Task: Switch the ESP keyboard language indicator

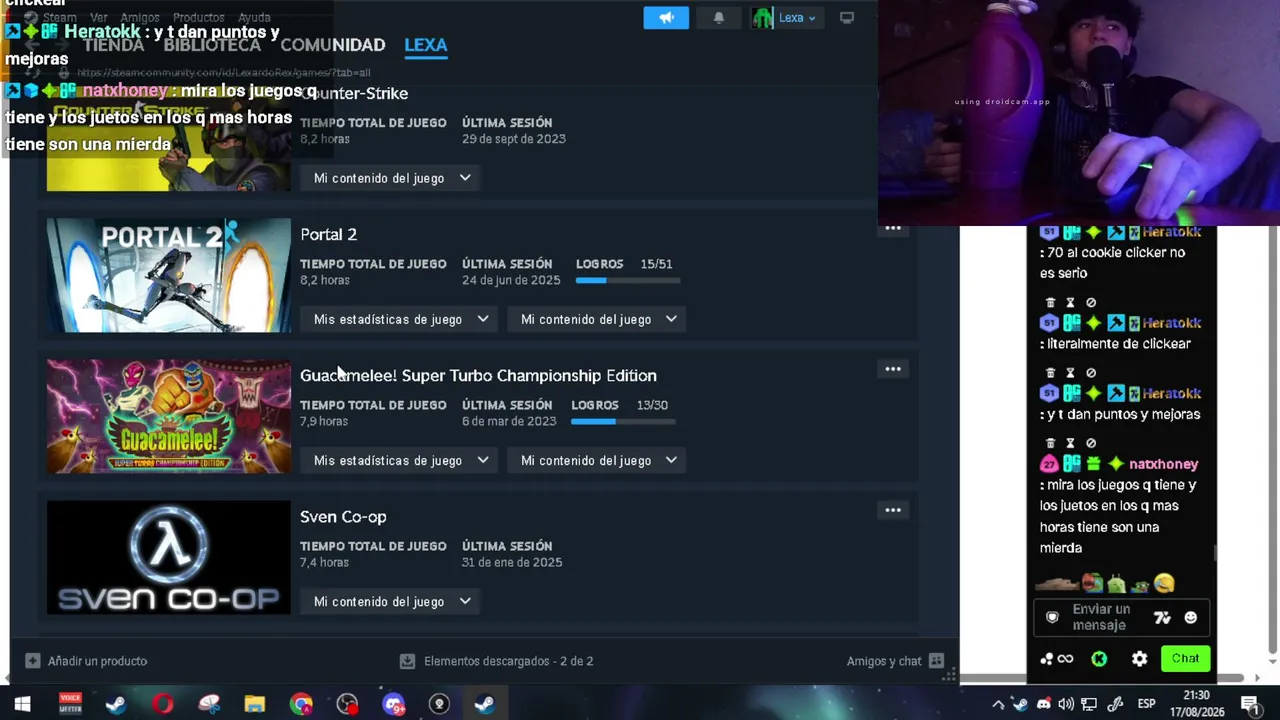Action: click(x=1146, y=704)
